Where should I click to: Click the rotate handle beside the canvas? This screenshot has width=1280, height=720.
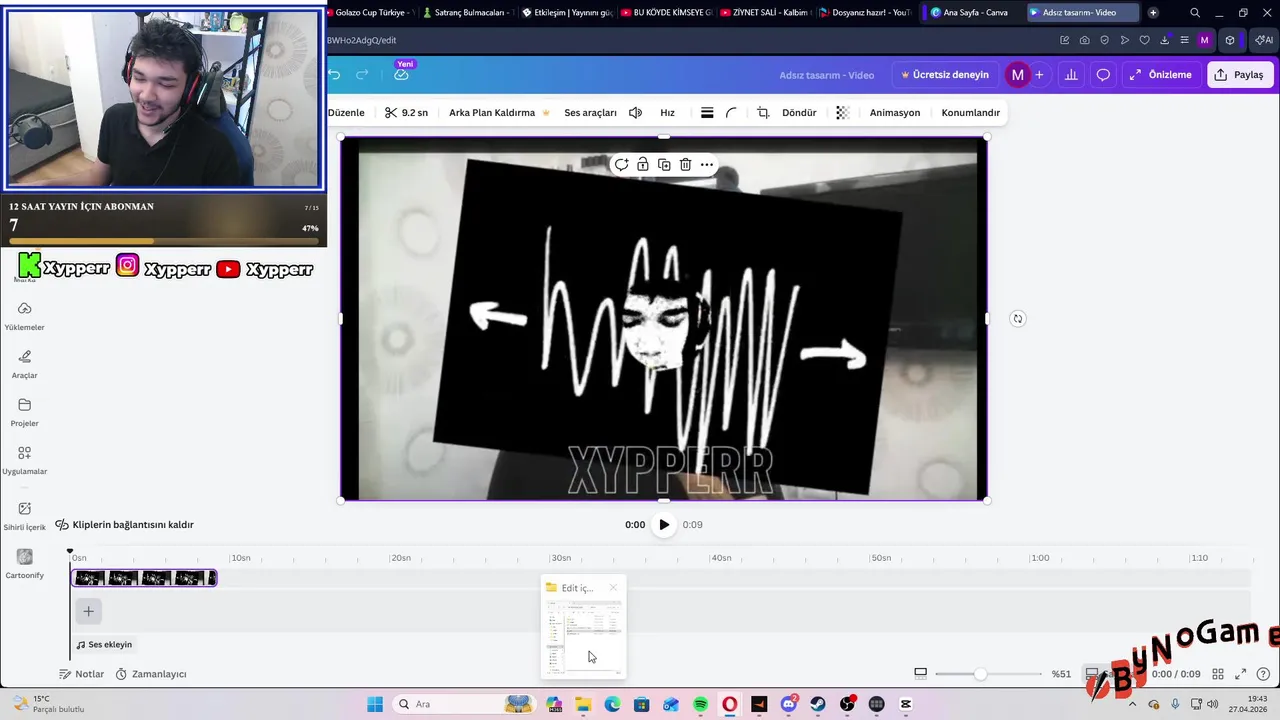(x=1017, y=319)
